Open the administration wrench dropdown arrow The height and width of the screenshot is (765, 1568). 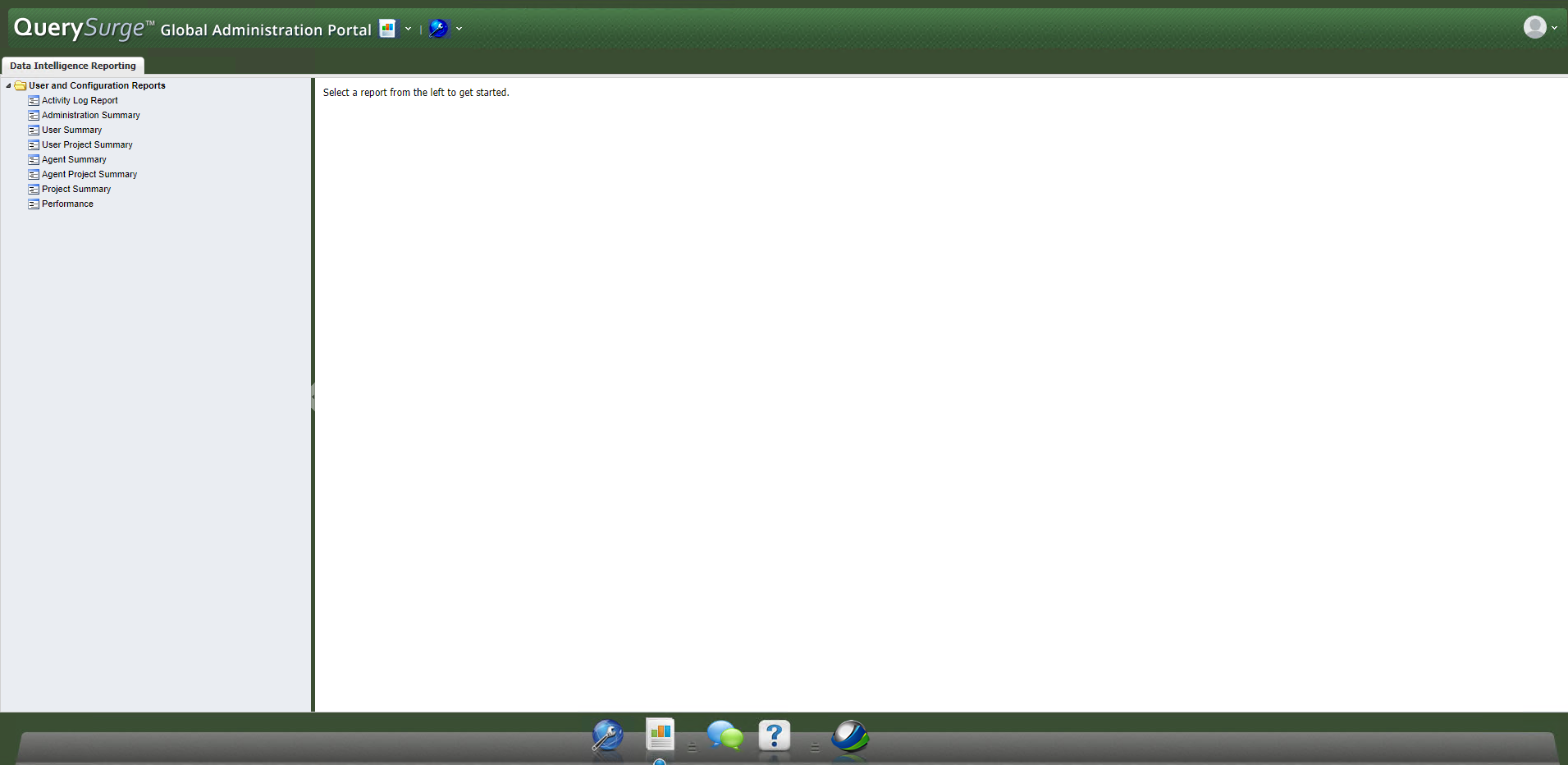459,29
